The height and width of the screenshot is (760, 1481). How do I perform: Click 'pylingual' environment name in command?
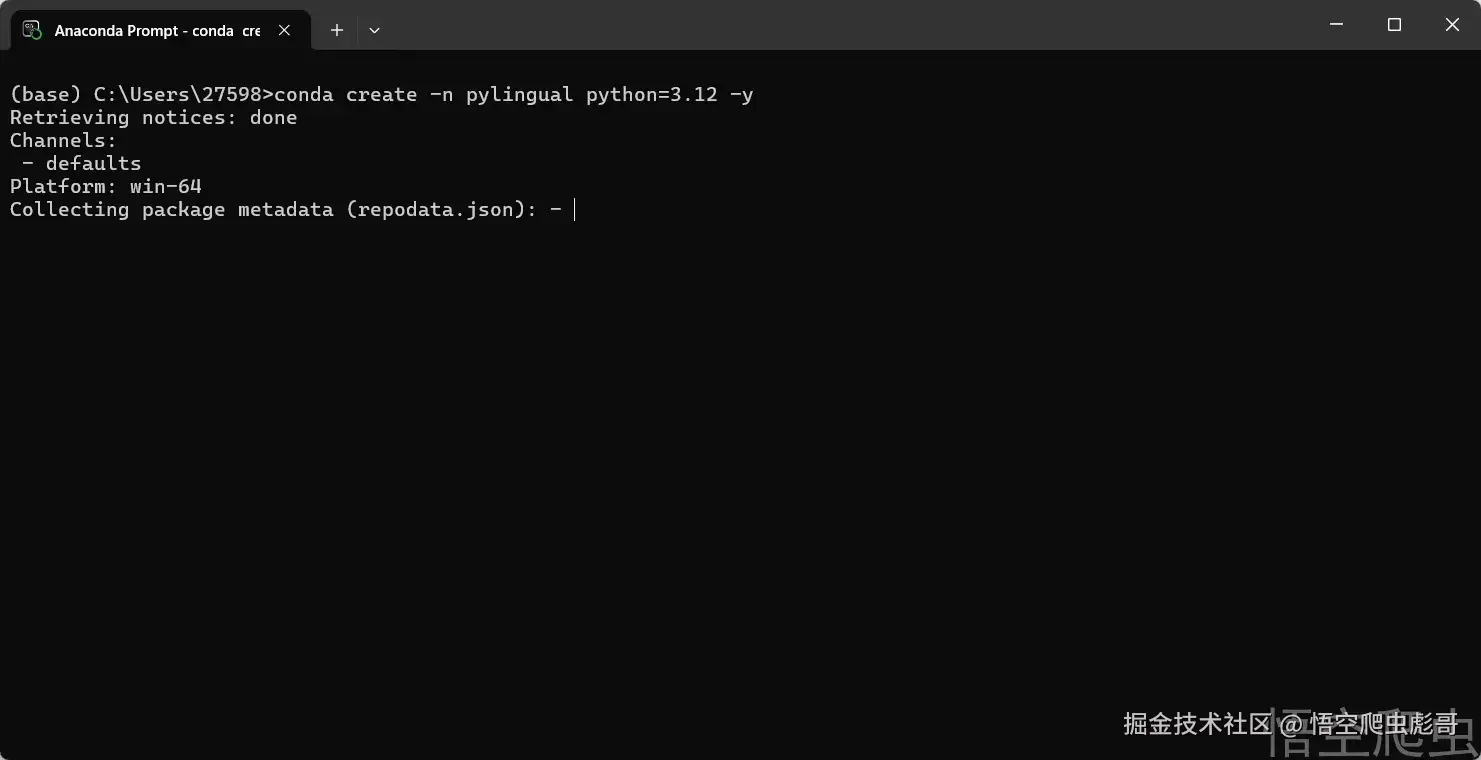tap(519, 95)
